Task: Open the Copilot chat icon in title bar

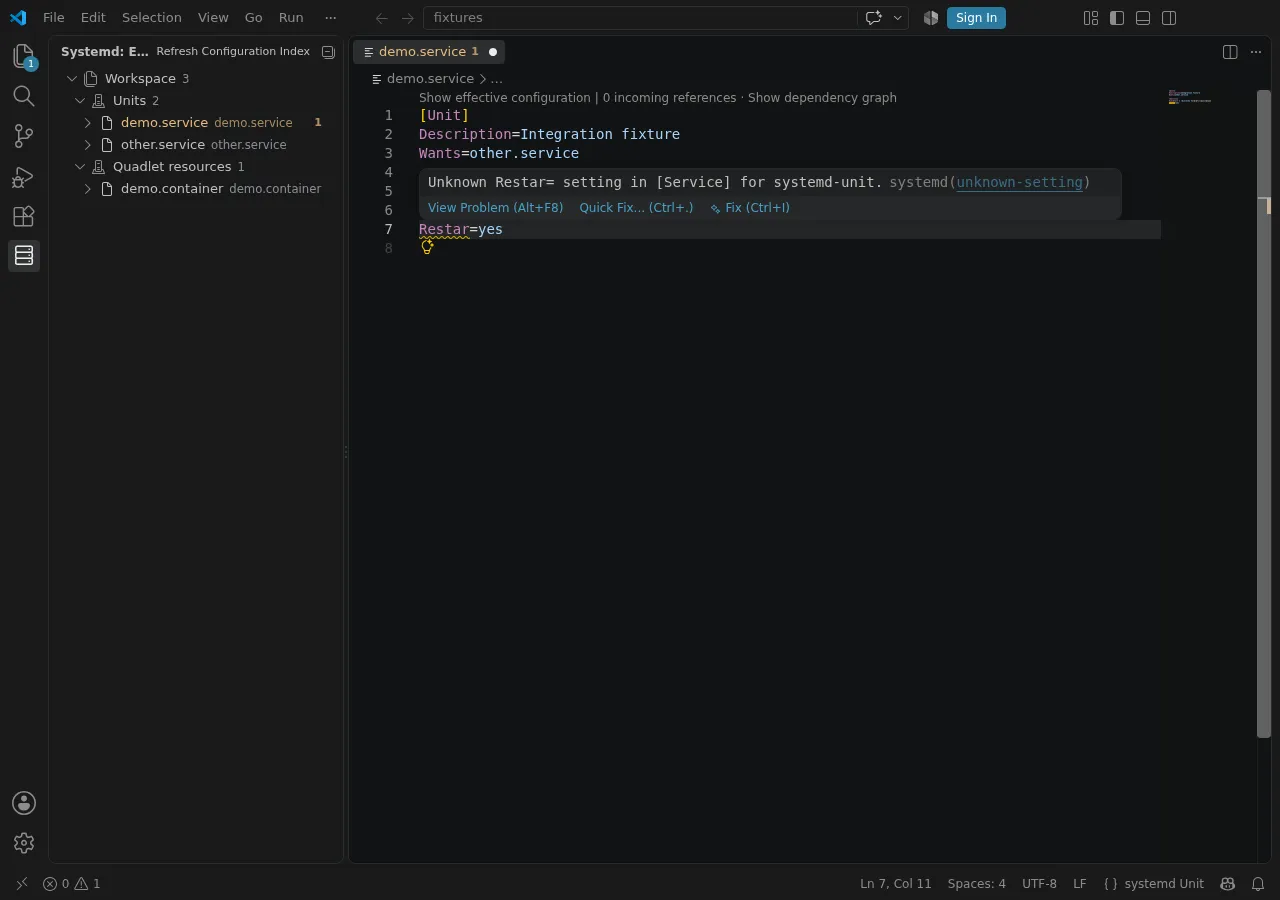Action: (x=873, y=18)
